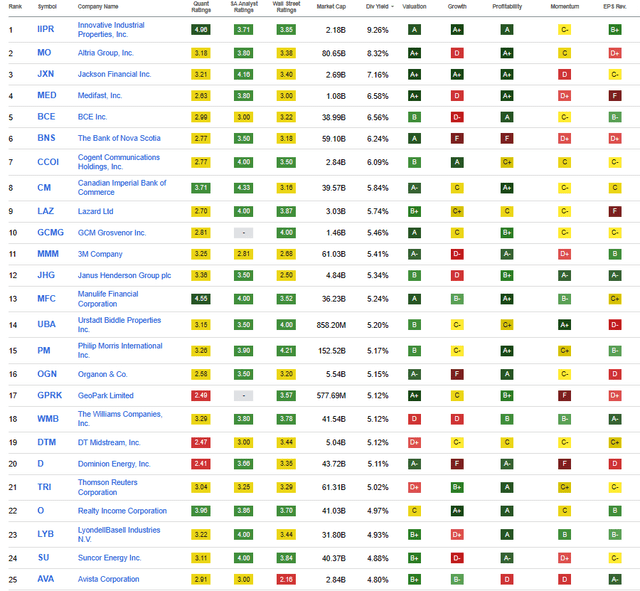
Task: Click the WMB ticker symbol
Action: (x=48, y=419)
